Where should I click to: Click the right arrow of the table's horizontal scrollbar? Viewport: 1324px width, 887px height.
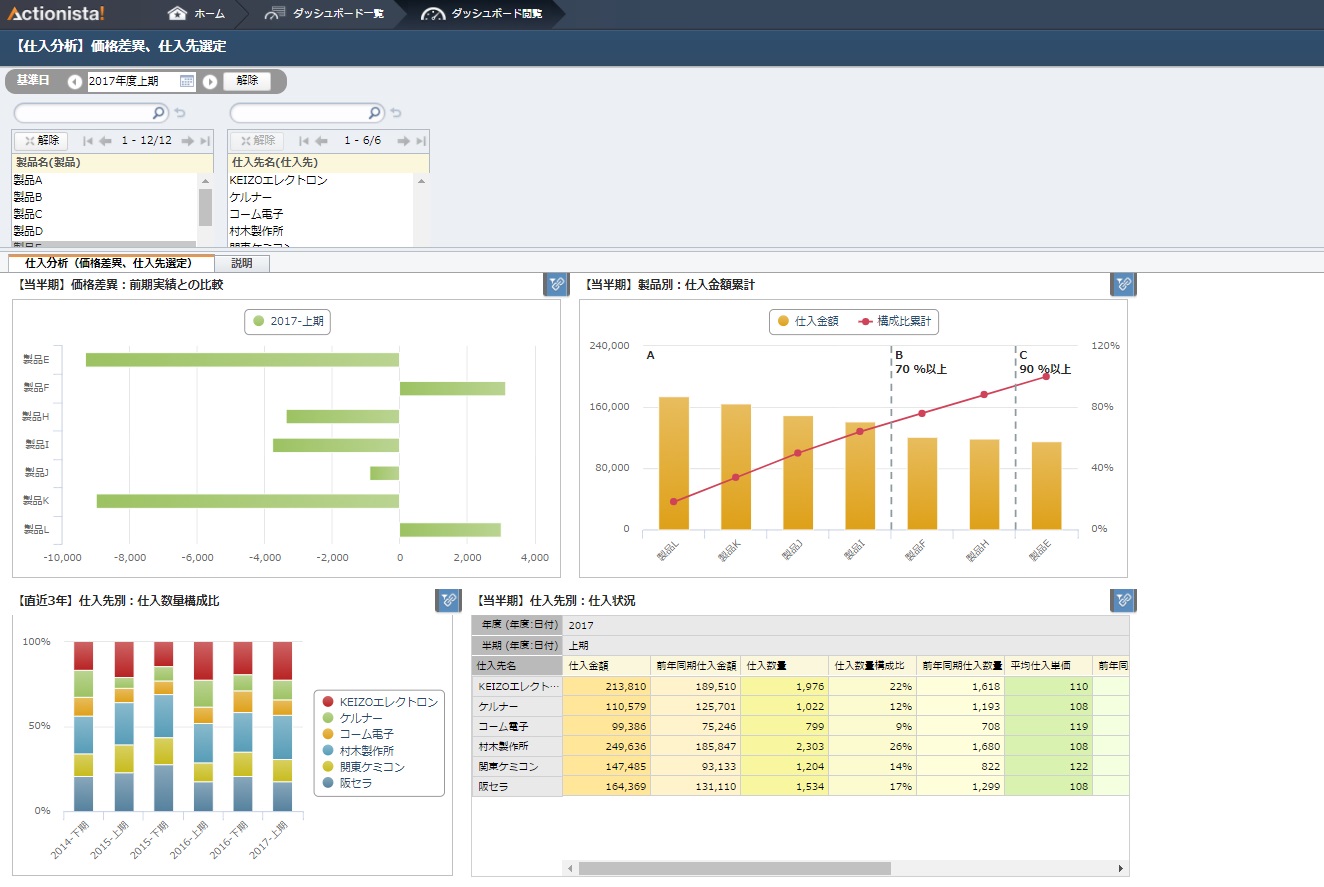pos(1121,869)
